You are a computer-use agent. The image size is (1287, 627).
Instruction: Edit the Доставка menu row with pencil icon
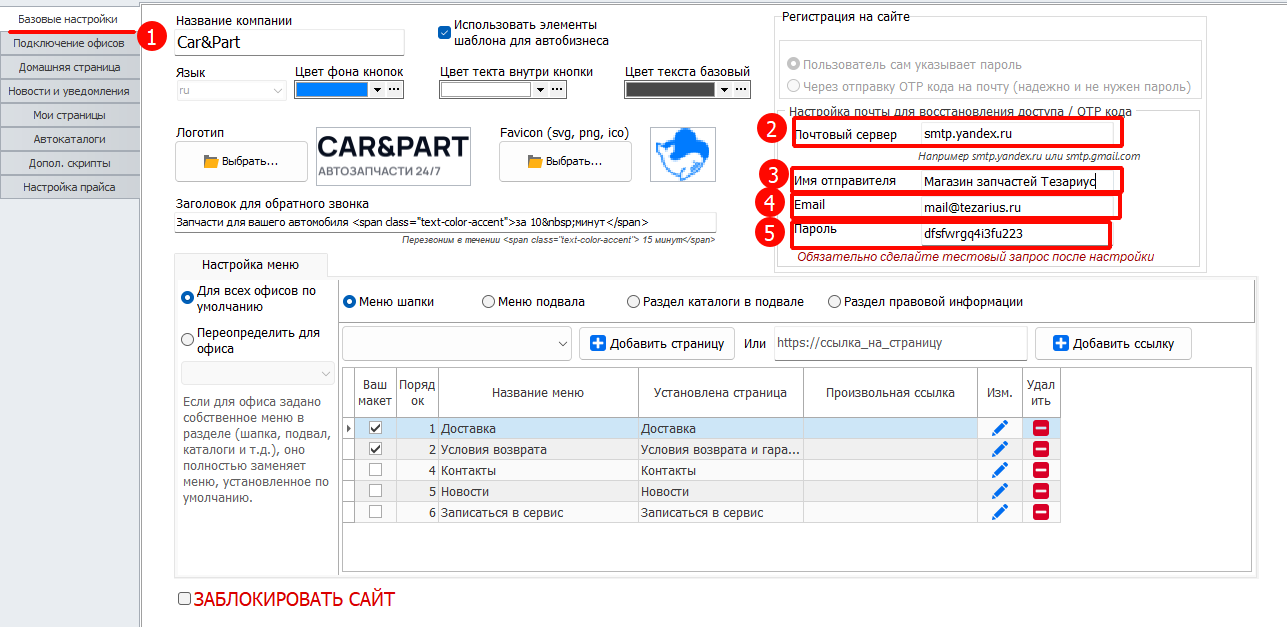1000,428
